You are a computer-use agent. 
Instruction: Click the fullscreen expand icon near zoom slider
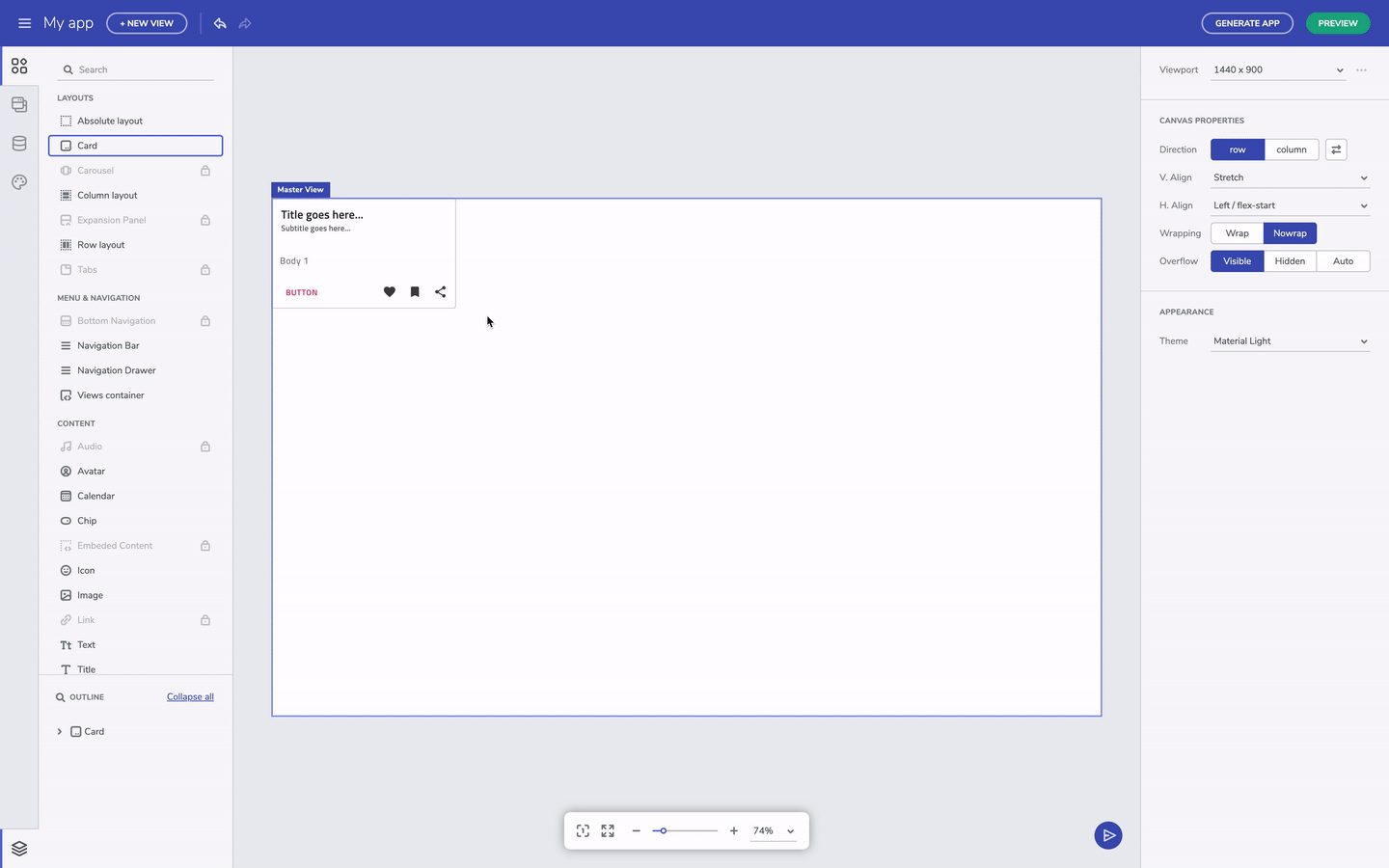tap(607, 830)
